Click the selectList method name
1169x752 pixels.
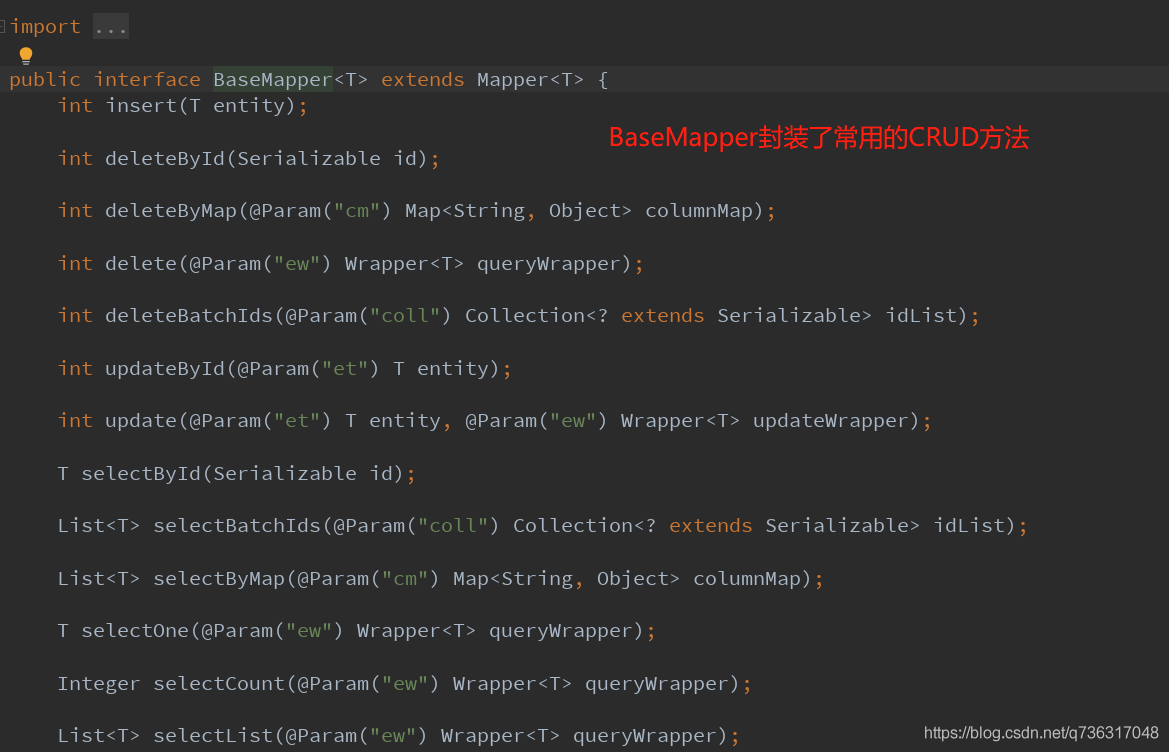[213, 736]
